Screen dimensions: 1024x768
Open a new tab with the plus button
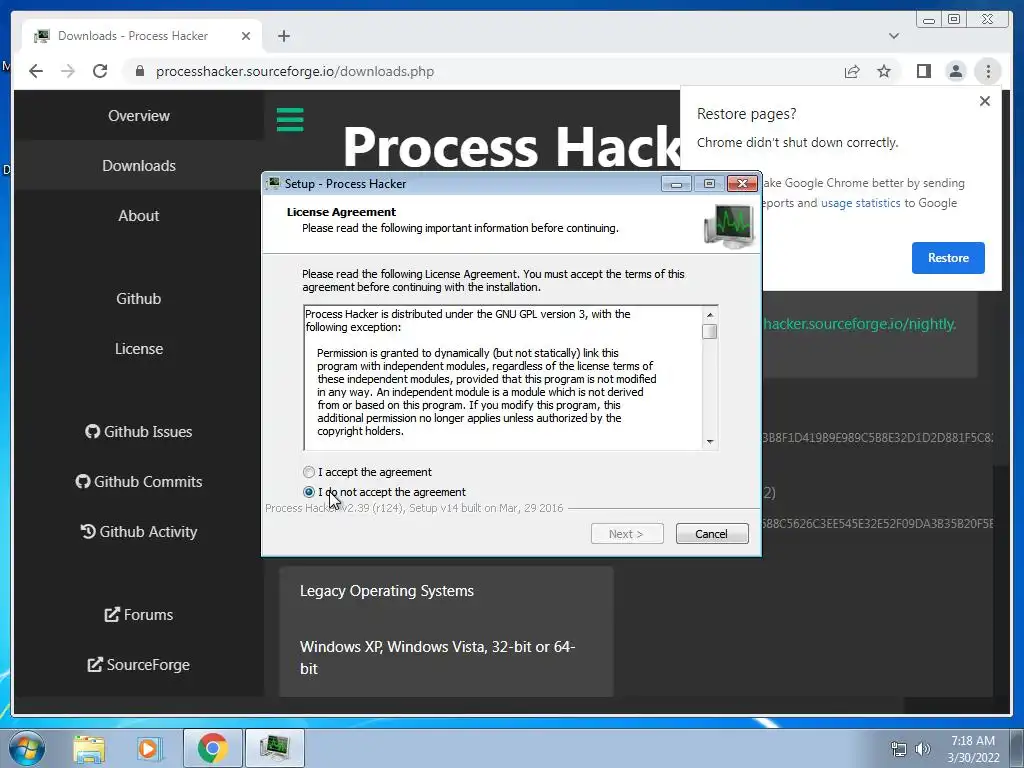click(x=283, y=36)
